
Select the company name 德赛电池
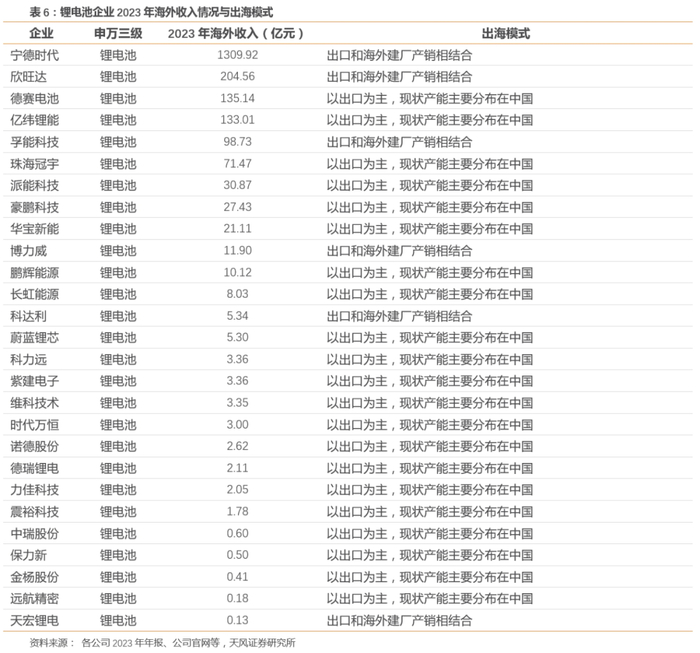coord(34,99)
